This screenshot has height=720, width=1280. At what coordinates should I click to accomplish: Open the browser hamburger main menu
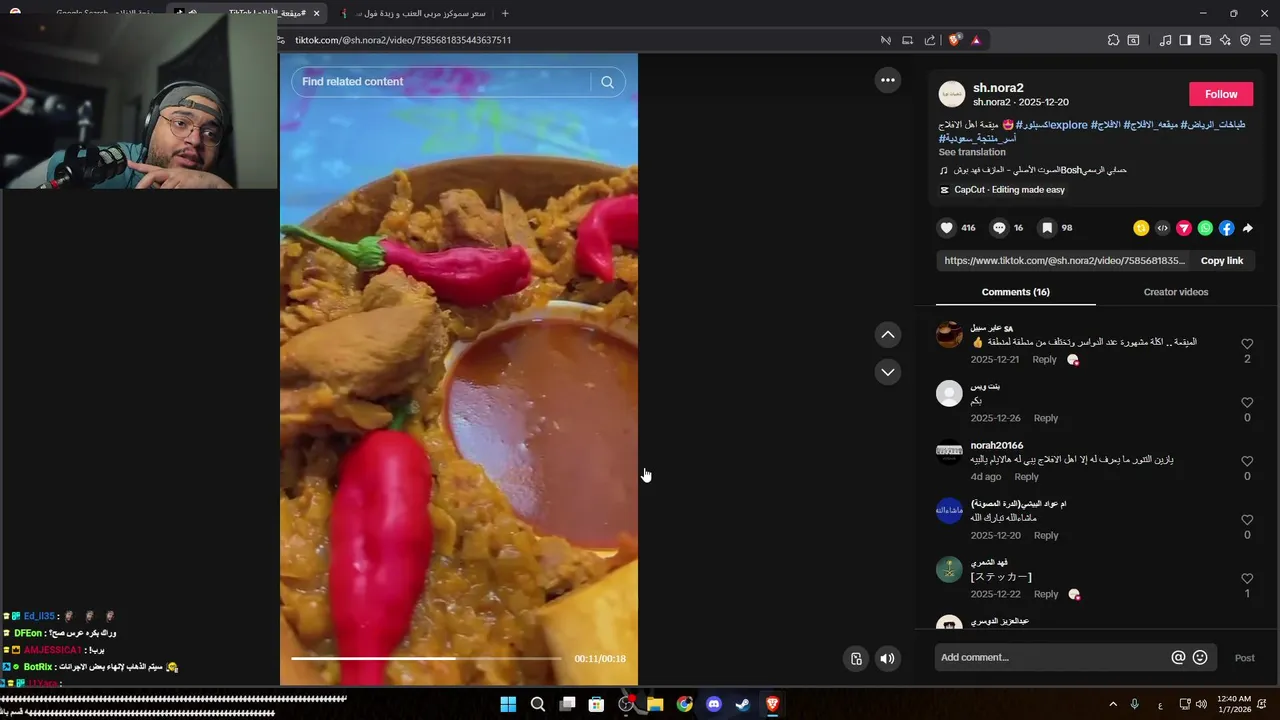point(1265,40)
